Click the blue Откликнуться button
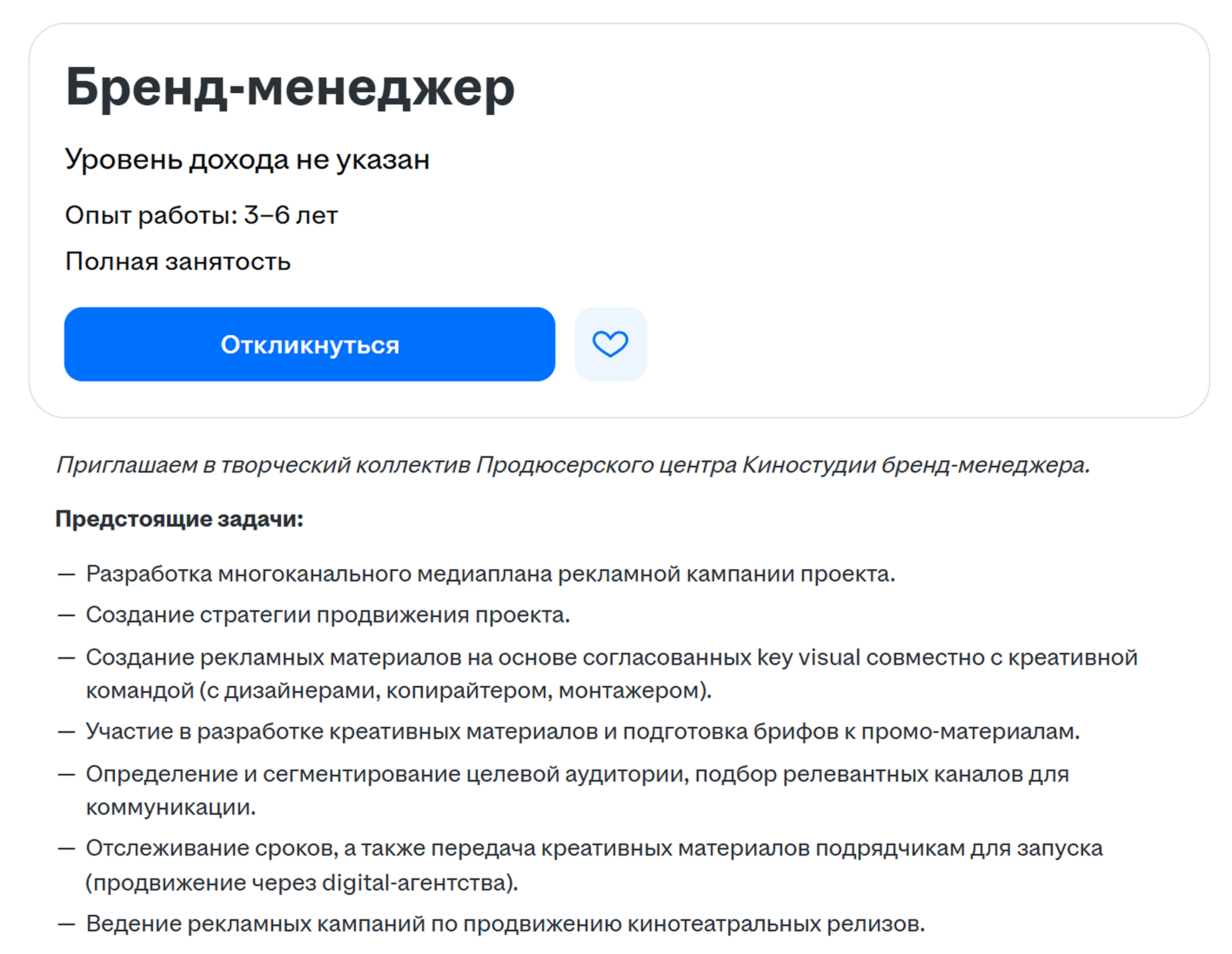The image size is (1232, 954). 309,344
